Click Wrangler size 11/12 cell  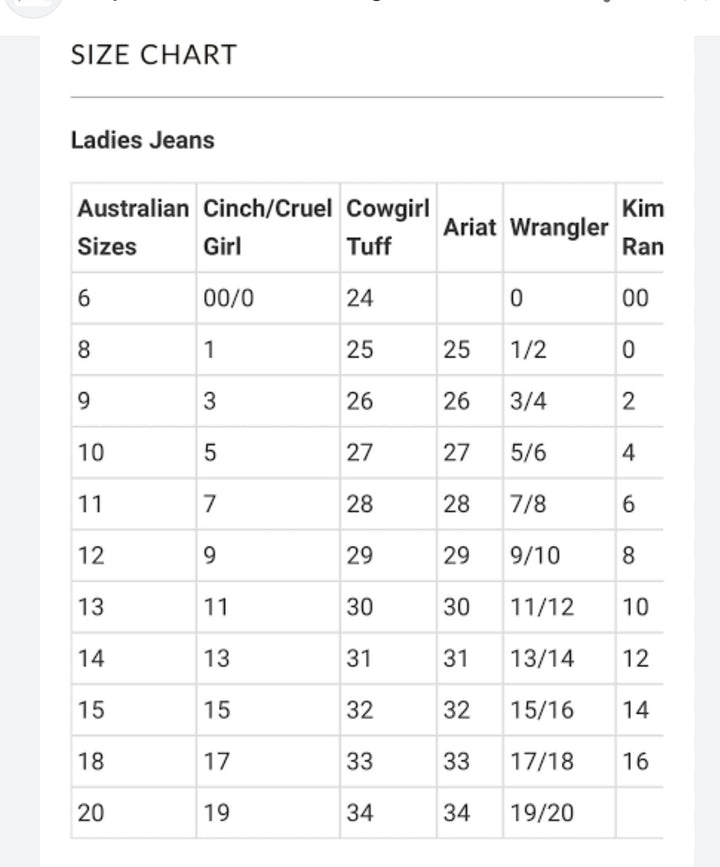(x=542, y=607)
